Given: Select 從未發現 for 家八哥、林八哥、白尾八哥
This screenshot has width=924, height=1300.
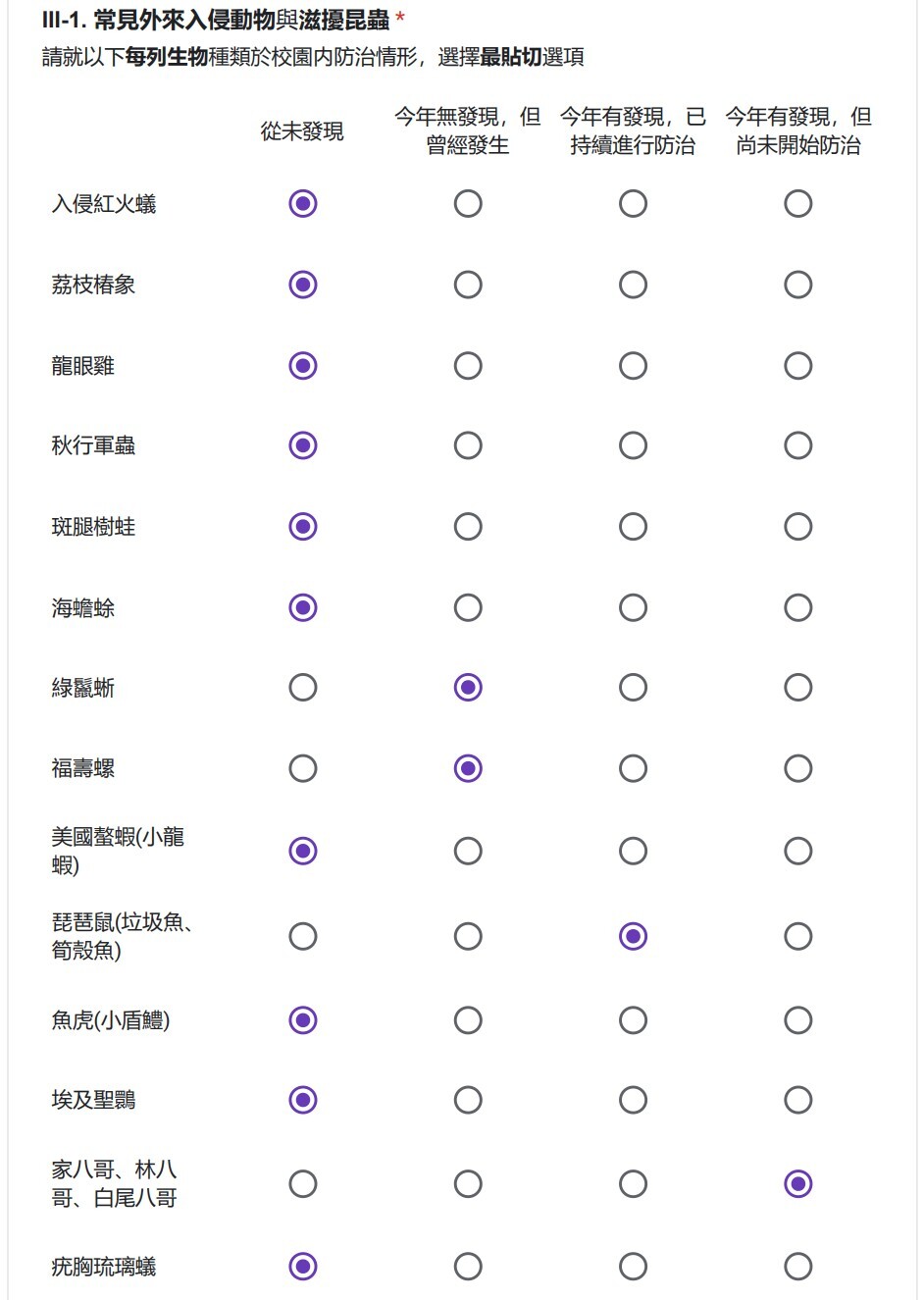Looking at the screenshot, I should click(303, 1184).
